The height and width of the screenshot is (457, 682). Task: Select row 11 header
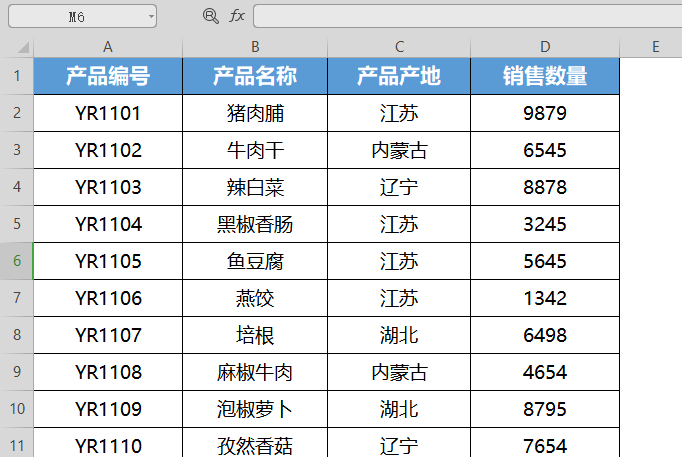17,443
